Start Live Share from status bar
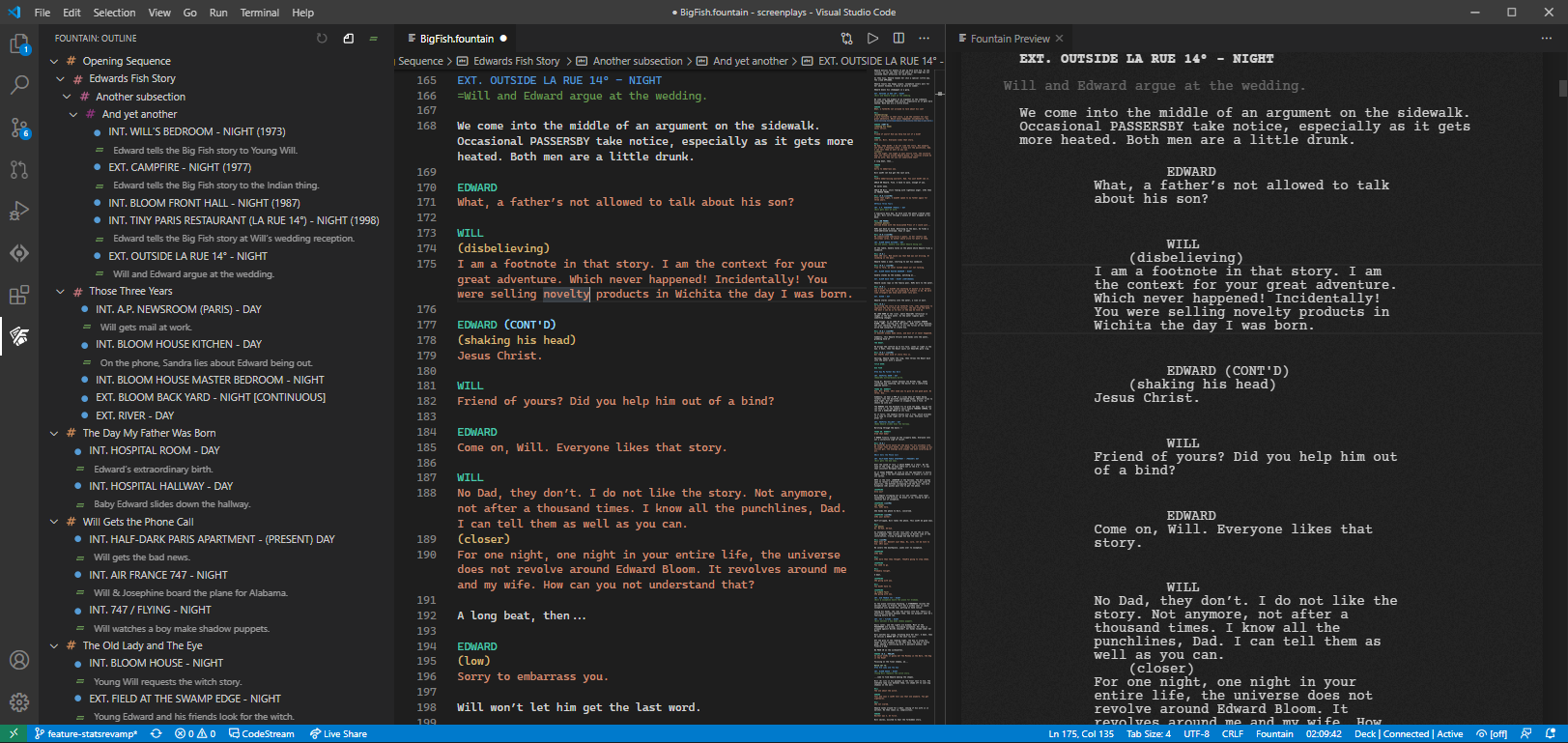 pyautogui.click(x=338, y=734)
